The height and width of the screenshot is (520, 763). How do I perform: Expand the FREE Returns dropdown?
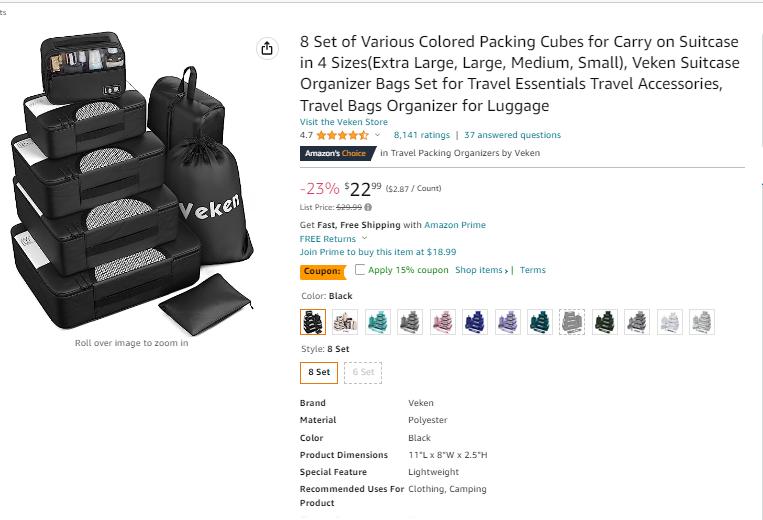pos(364,239)
